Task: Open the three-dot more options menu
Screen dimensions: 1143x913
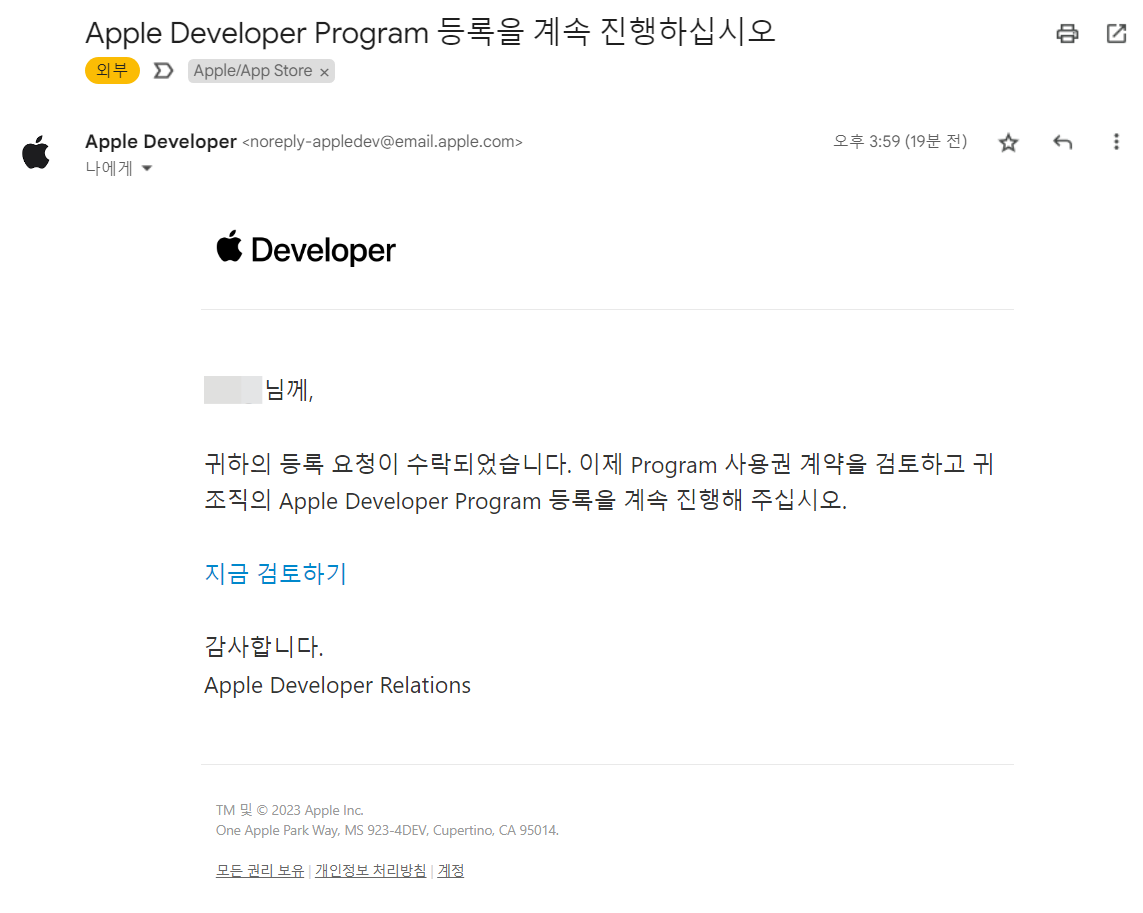Action: click(1116, 142)
